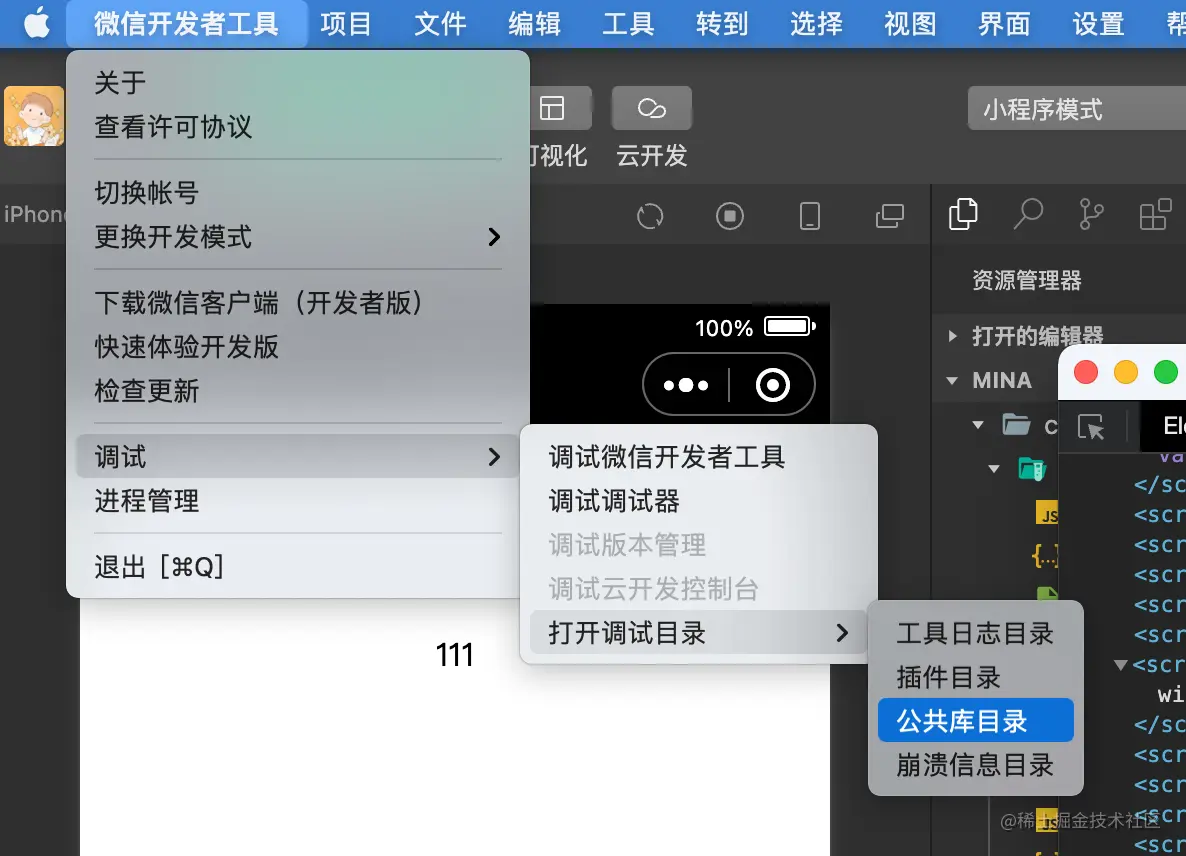Open the source control branch icon

pyautogui.click(x=1091, y=214)
